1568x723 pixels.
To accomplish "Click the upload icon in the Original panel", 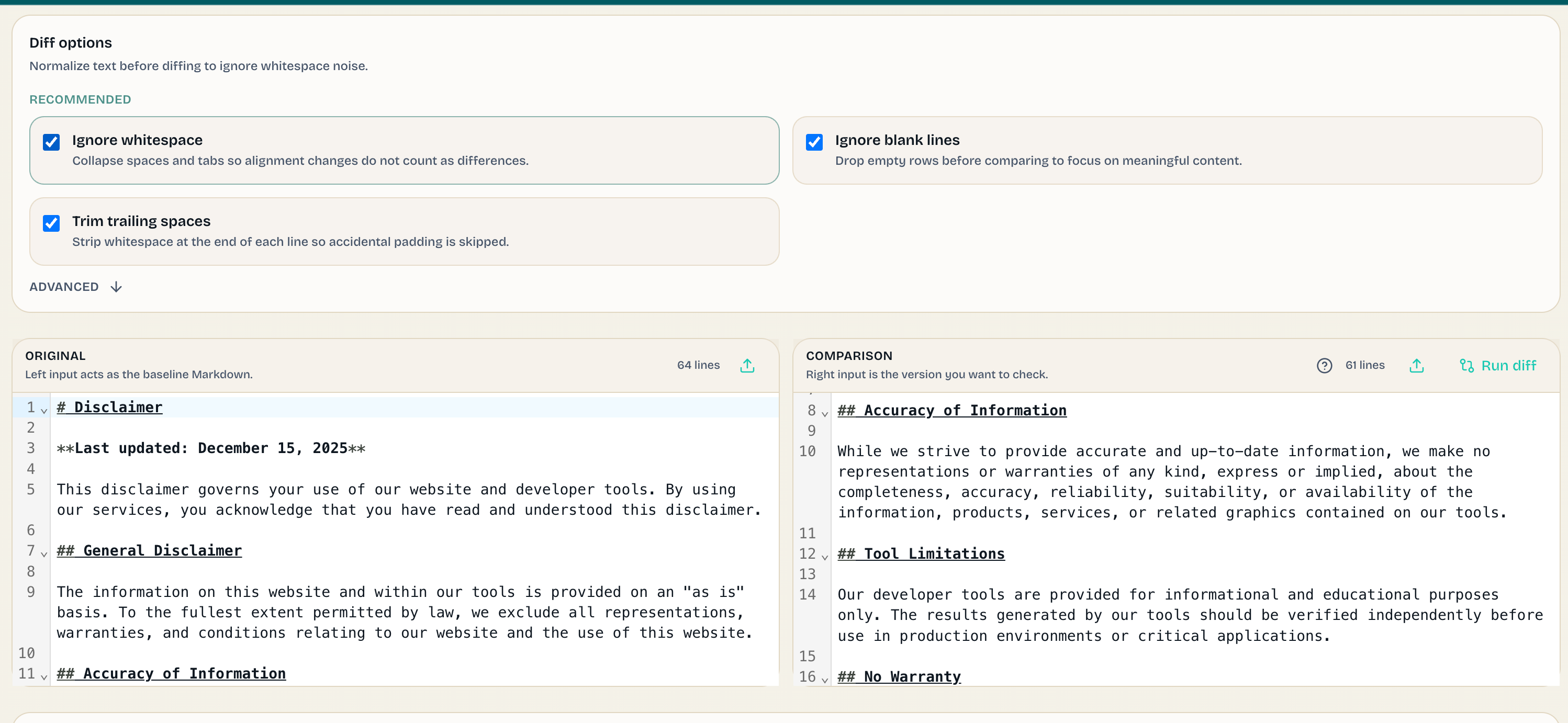I will point(747,365).
